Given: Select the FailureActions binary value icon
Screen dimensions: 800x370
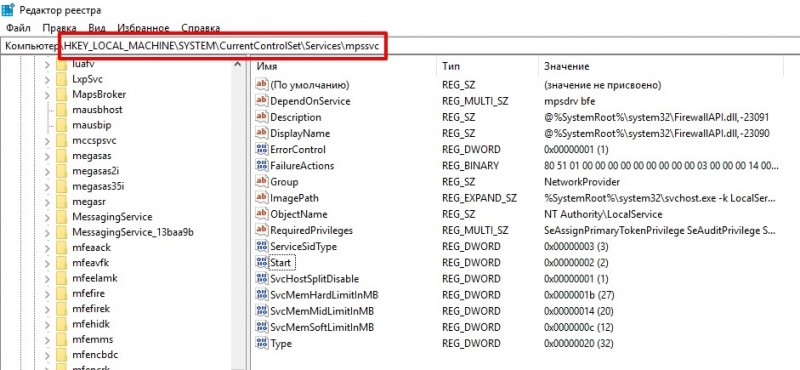Looking at the screenshot, I should click(262, 165).
